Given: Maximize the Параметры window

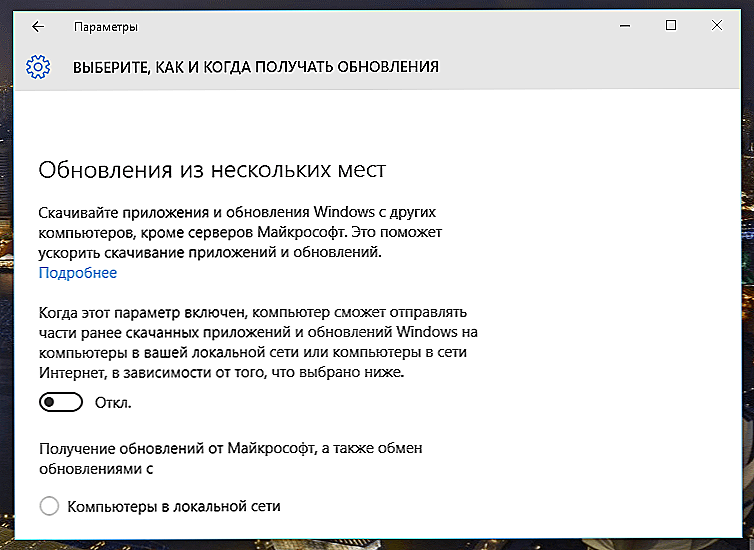Looking at the screenshot, I should pyautogui.click(x=671, y=25).
